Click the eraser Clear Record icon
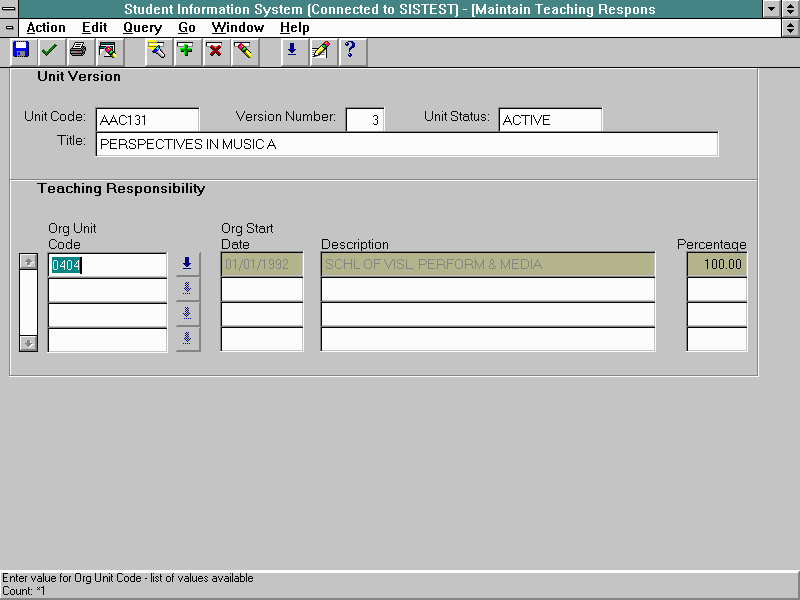 [242, 50]
